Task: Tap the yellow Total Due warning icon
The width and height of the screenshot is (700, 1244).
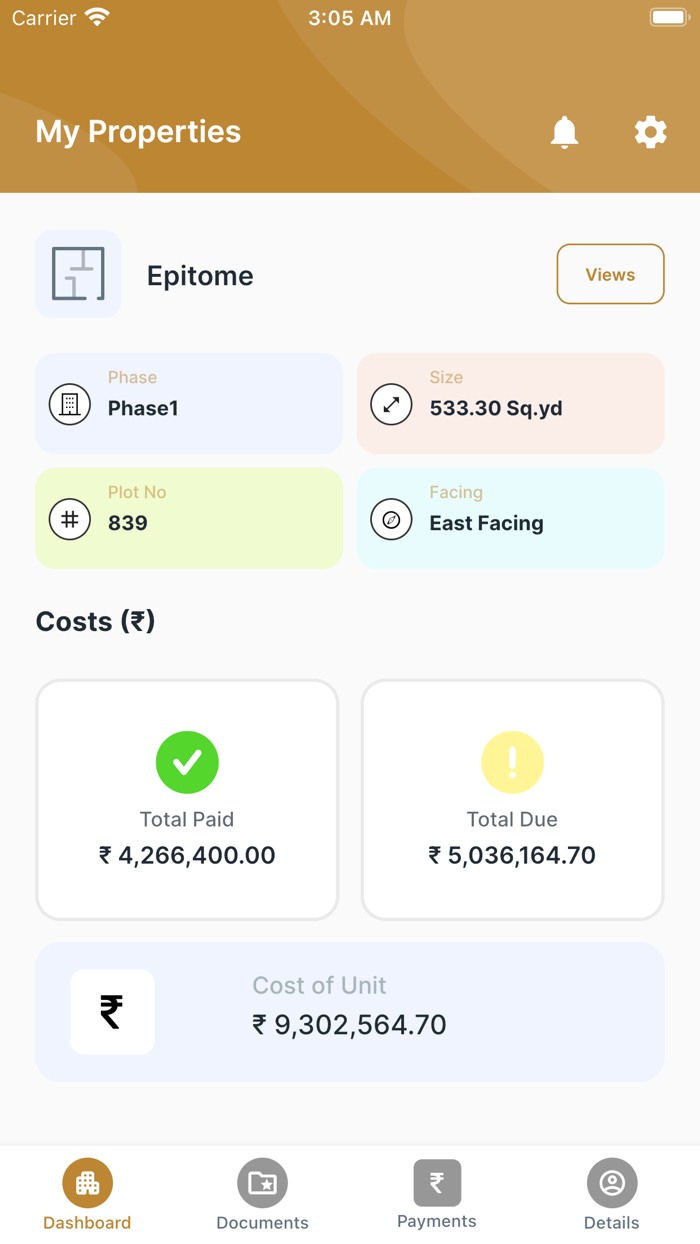Action: pos(512,762)
